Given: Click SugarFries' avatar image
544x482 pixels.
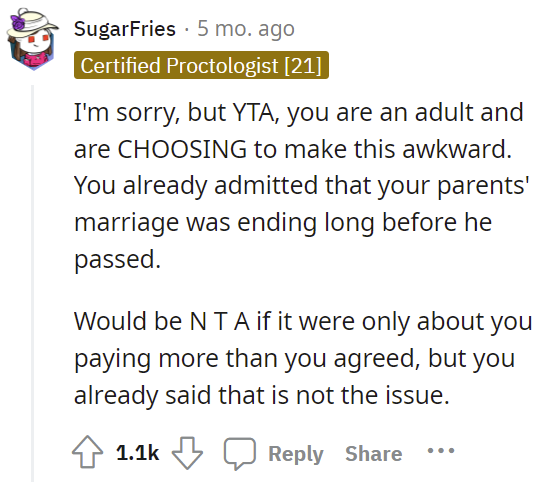Looking at the screenshot, I should coord(32,39).
